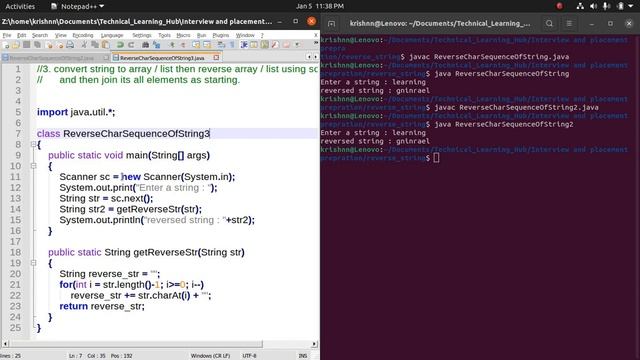The image size is (640, 360).
Task: Click the Save All toolbar icon
Action: click(x=37, y=44)
